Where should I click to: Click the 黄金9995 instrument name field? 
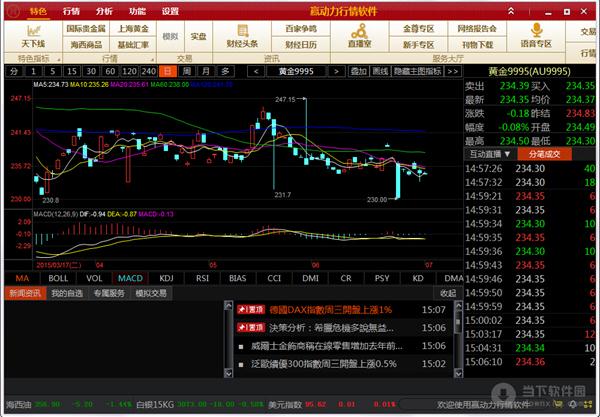[x=296, y=71]
